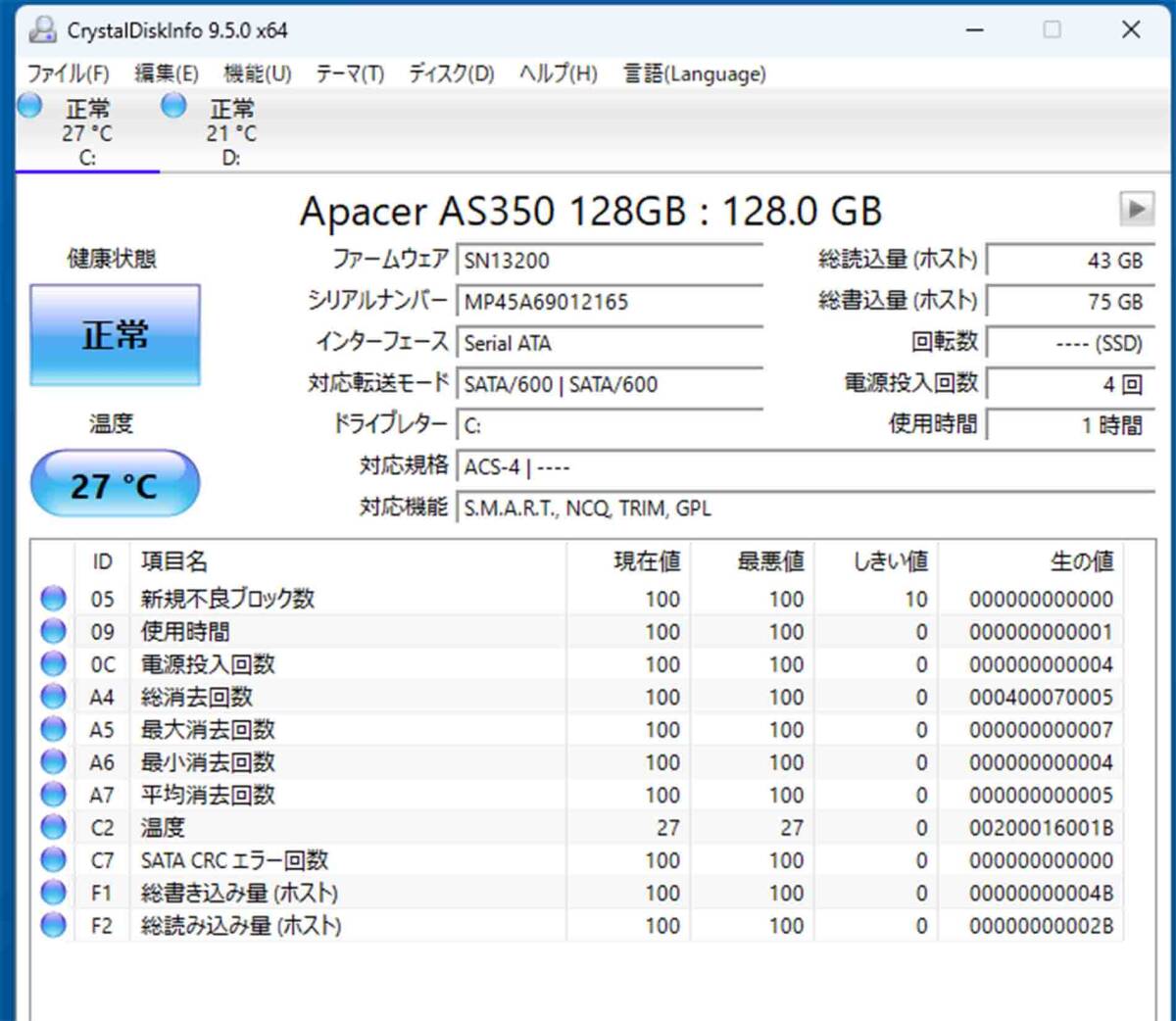Click the status orb for row A7
Screen dimensions: 1176x1021
[x=53, y=795]
